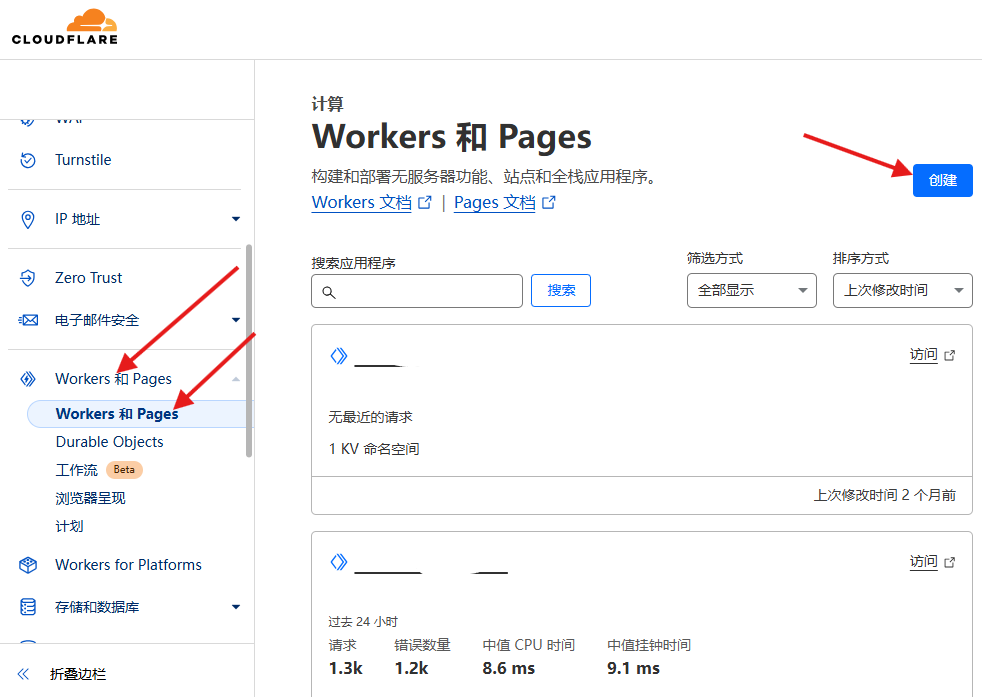Click the 中值 CPU 时间 value 8.6 ms

tap(509, 669)
